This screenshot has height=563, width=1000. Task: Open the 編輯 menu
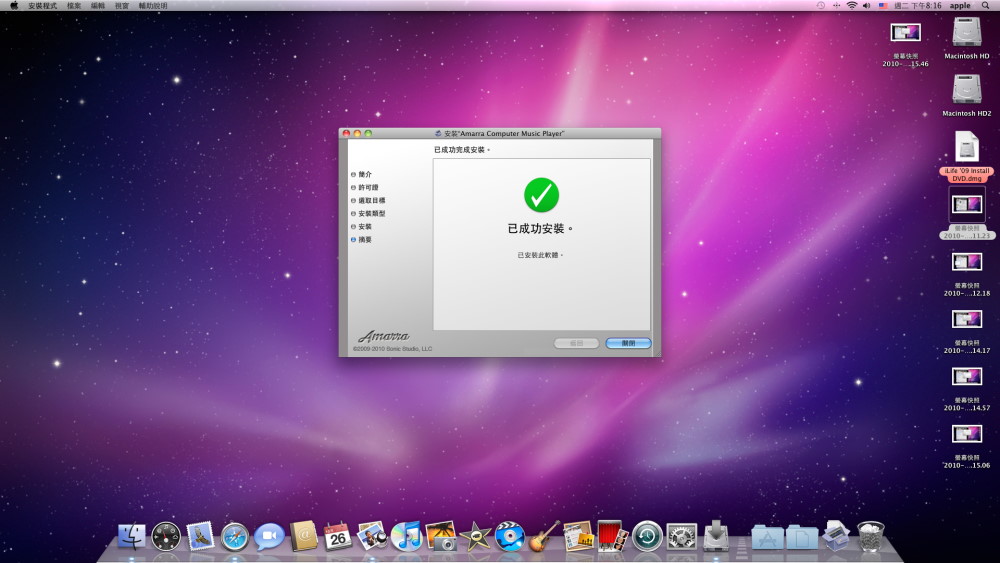(98, 6)
